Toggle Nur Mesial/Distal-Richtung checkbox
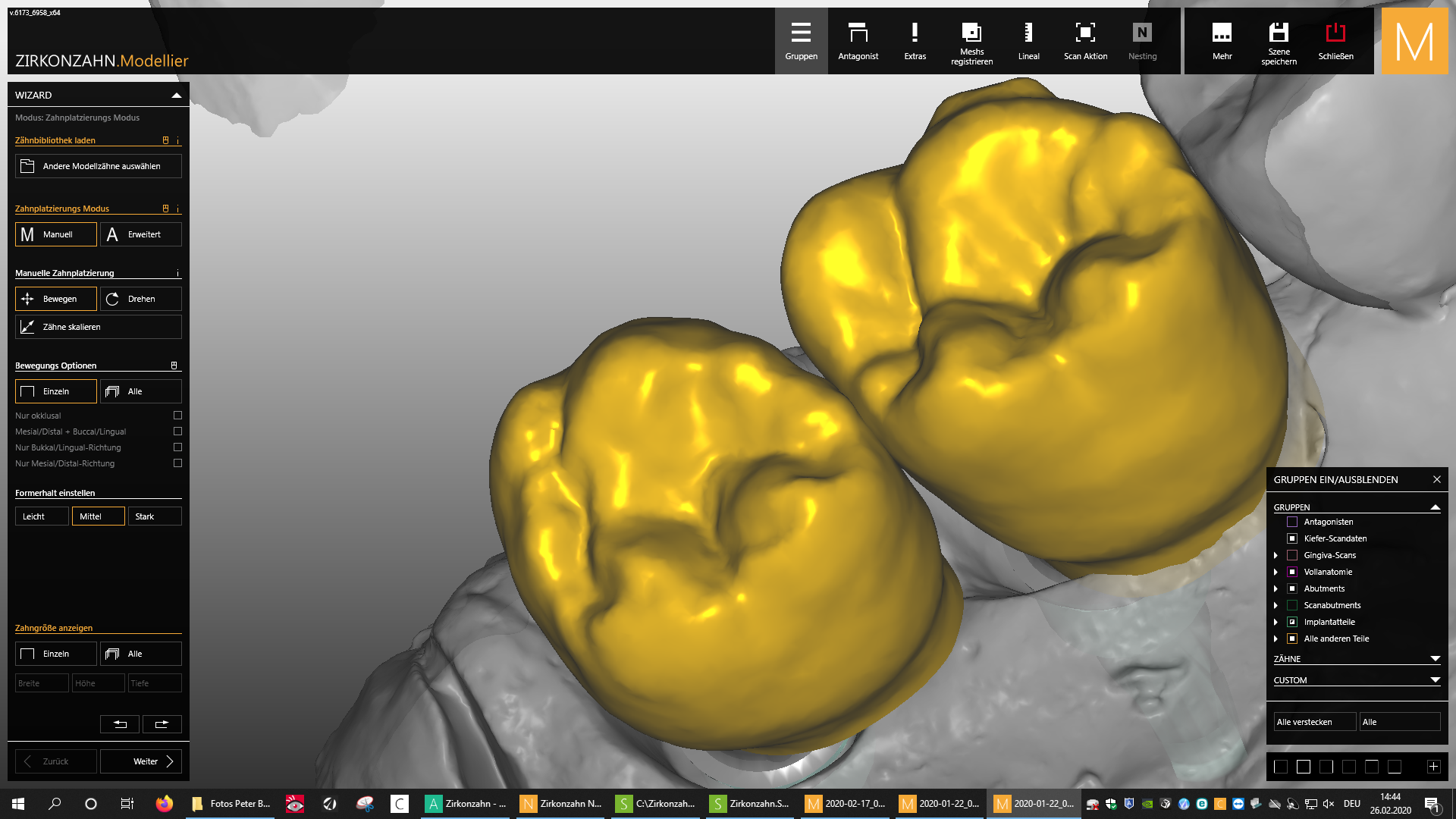The width and height of the screenshot is (1456, 819). pos(177,463)
